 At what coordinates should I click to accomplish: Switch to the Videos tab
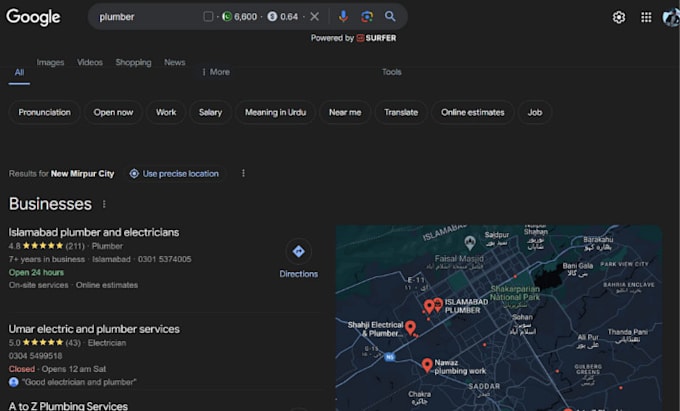point(90,62)
